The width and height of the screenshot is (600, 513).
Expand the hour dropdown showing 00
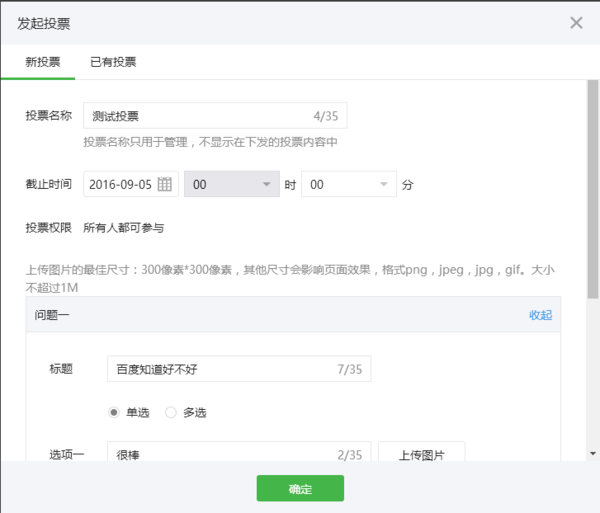click(x=232, y=184)
